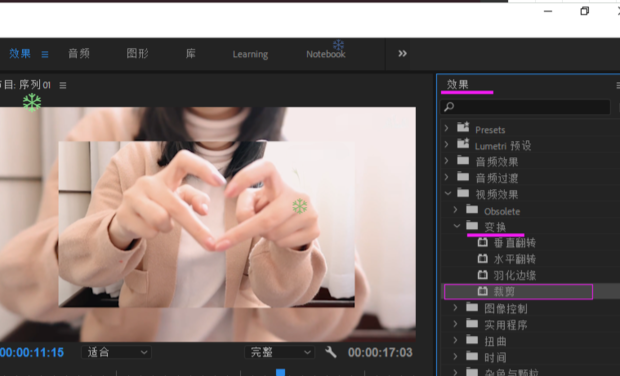Click the 视频效果 folder label
Viewport: 620px width, 376px height.
click(x=497, y=195)
